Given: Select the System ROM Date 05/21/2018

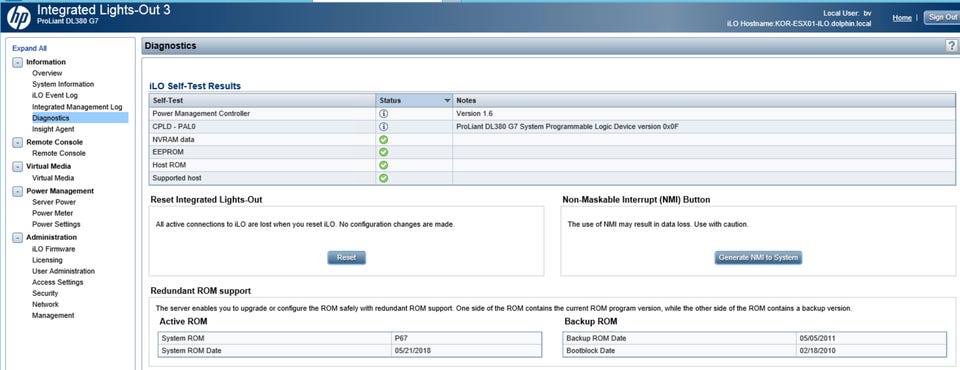Looking at the screenshot, I should (413, 350).
